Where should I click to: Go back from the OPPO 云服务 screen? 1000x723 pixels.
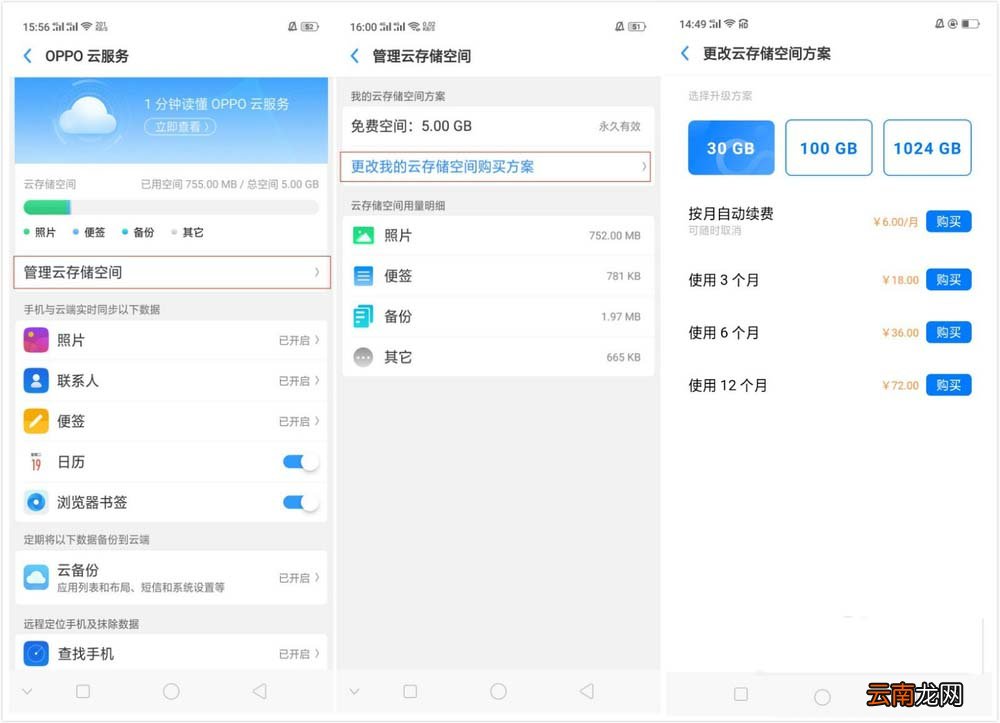(27, 56)
